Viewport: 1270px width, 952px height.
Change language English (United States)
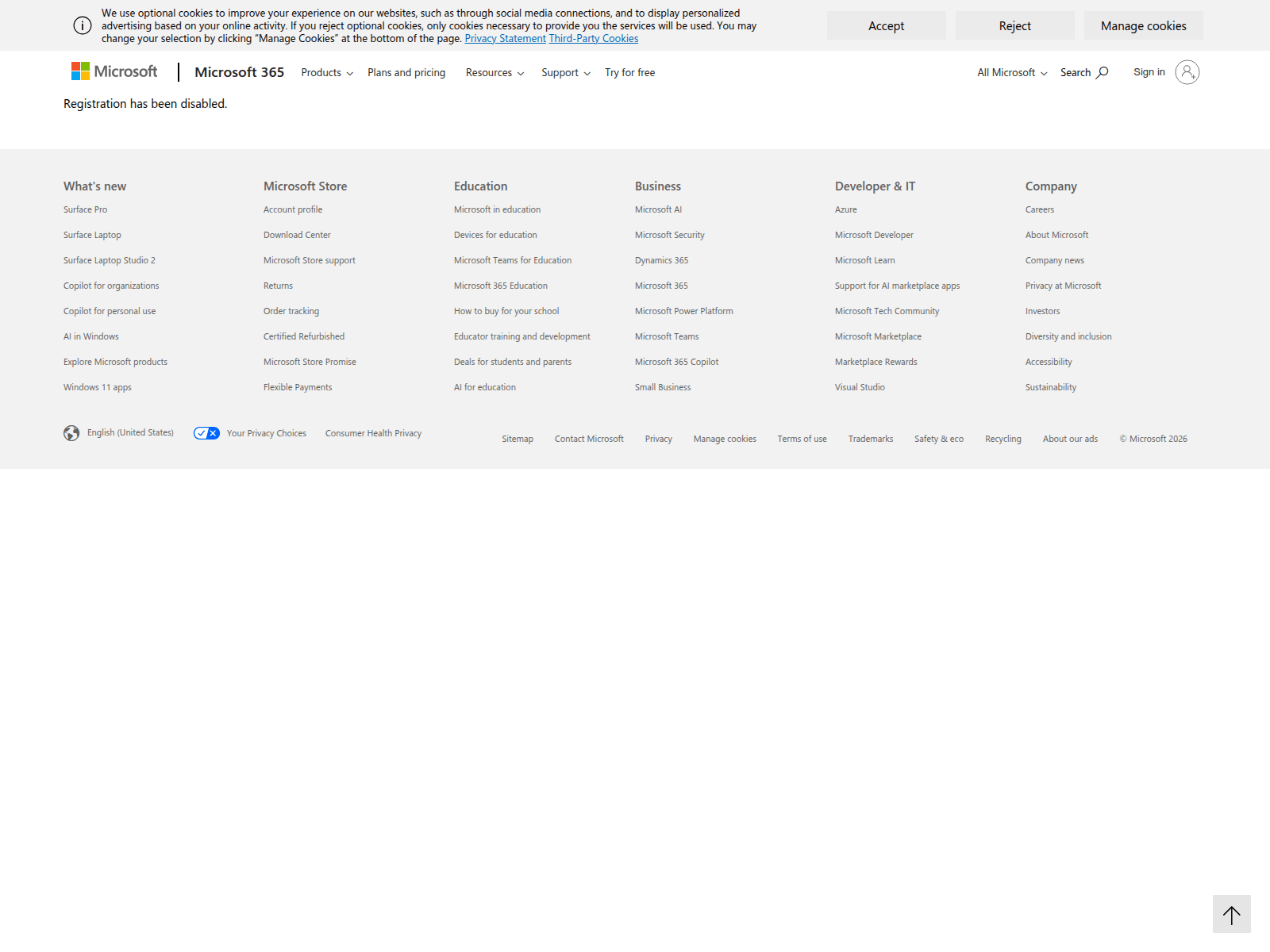[x=130, y=432]
